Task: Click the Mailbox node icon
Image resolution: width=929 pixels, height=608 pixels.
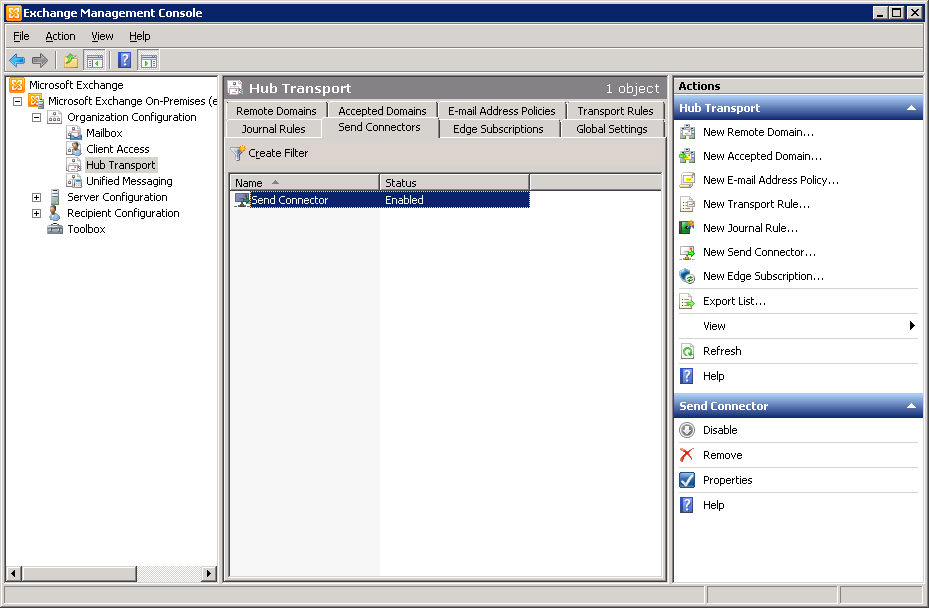Action: 74,133
